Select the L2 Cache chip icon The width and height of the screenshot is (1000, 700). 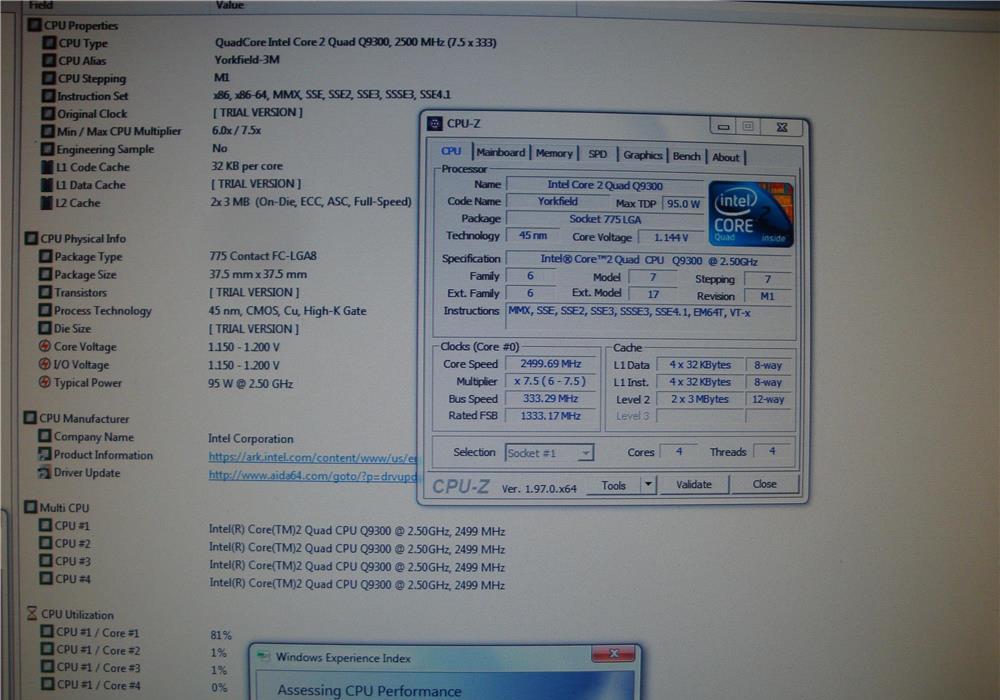pos(46,203)
